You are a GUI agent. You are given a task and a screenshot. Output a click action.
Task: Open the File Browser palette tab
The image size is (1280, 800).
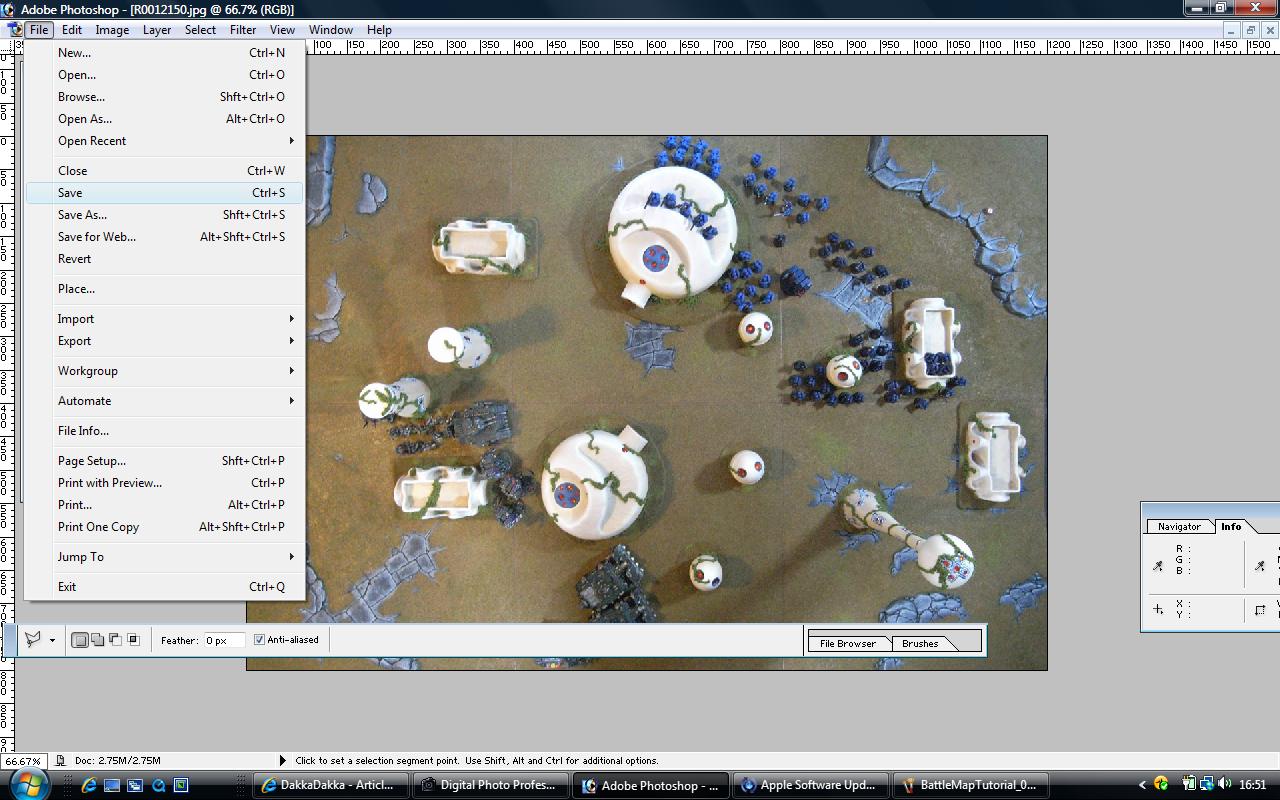coord(847,643)
